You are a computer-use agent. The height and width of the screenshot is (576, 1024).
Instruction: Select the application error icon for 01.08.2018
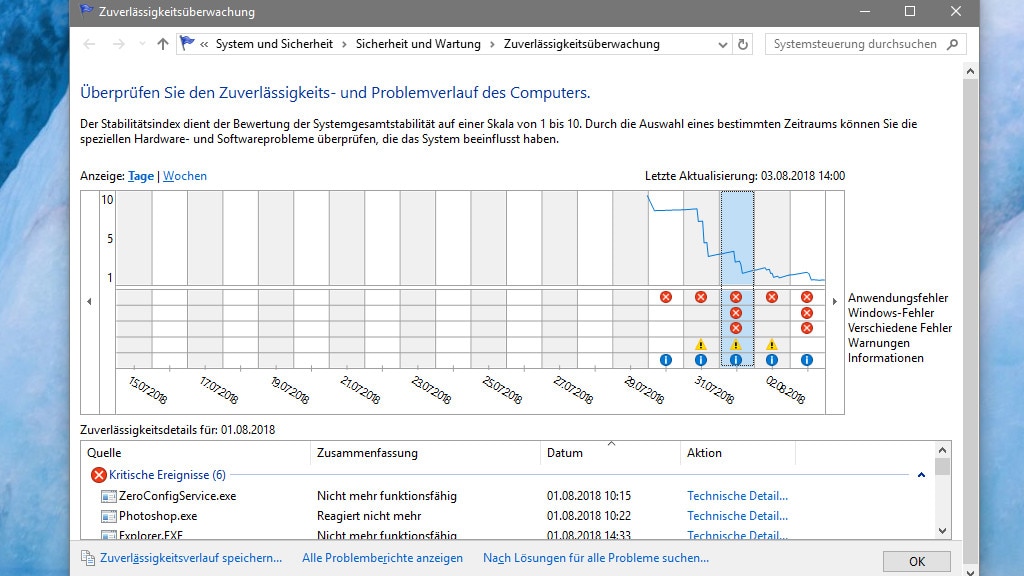(736, 297)
